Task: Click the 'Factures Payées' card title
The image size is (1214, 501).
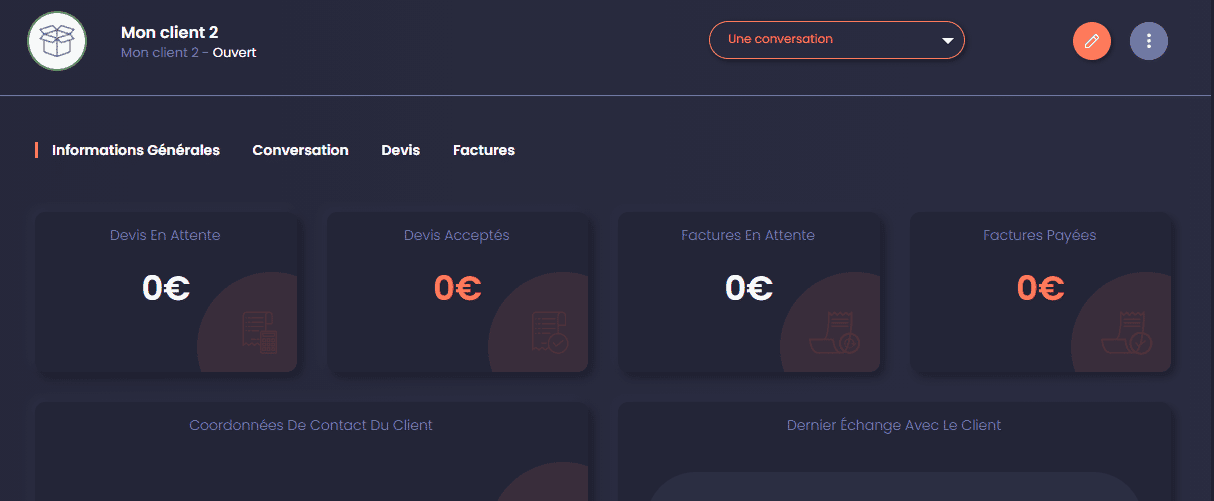Action: pyautogui.click(x=1040, y=235)
